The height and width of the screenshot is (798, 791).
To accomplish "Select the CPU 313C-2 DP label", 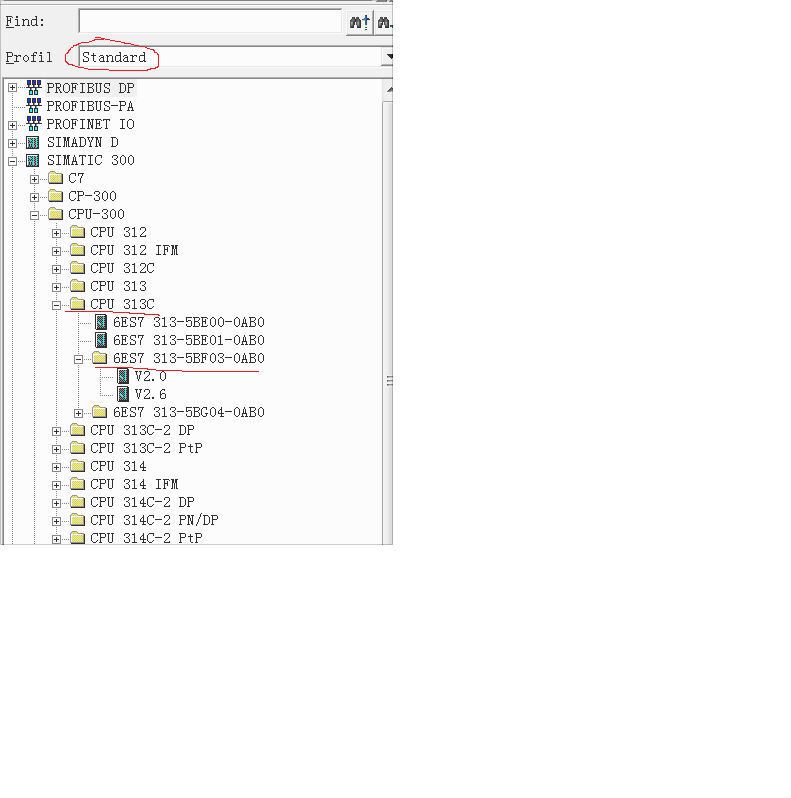I will [143, 431].
